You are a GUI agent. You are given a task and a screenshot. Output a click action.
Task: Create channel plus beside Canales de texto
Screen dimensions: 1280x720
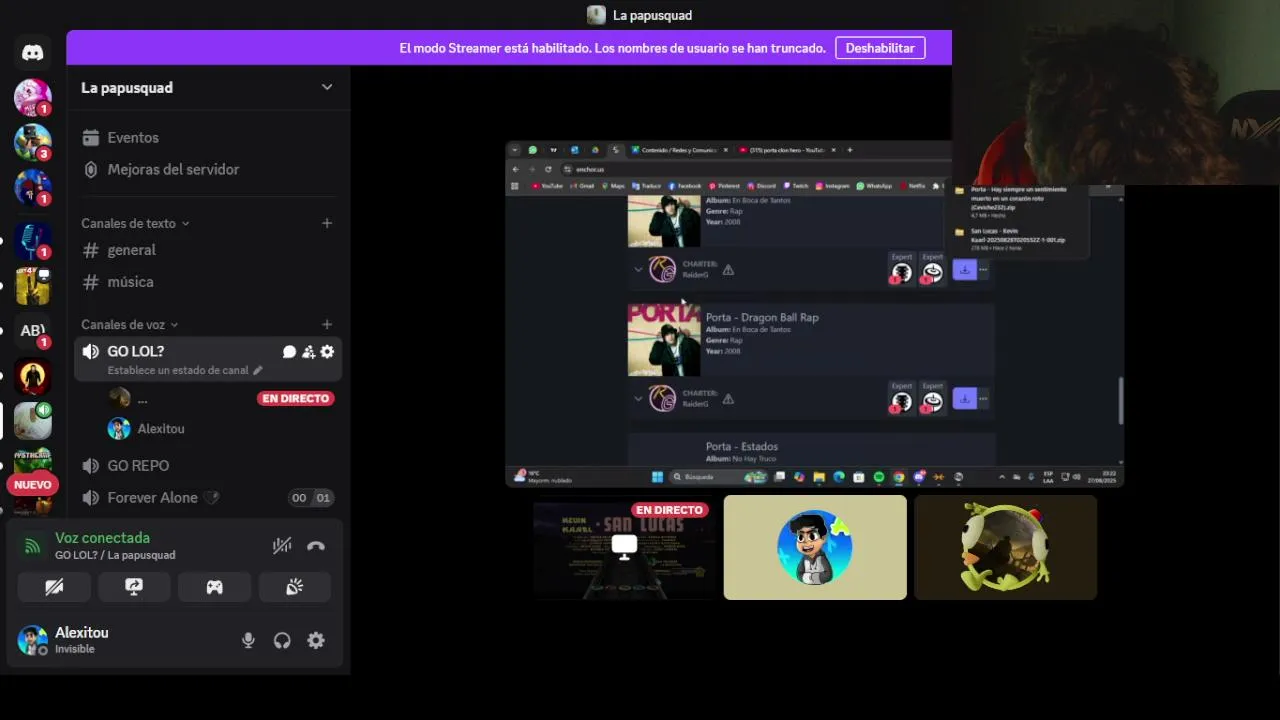[327, 223]
